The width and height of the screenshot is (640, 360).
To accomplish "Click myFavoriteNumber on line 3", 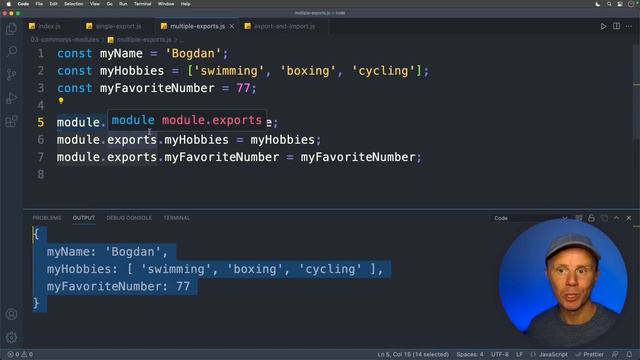I will [157, 88].
